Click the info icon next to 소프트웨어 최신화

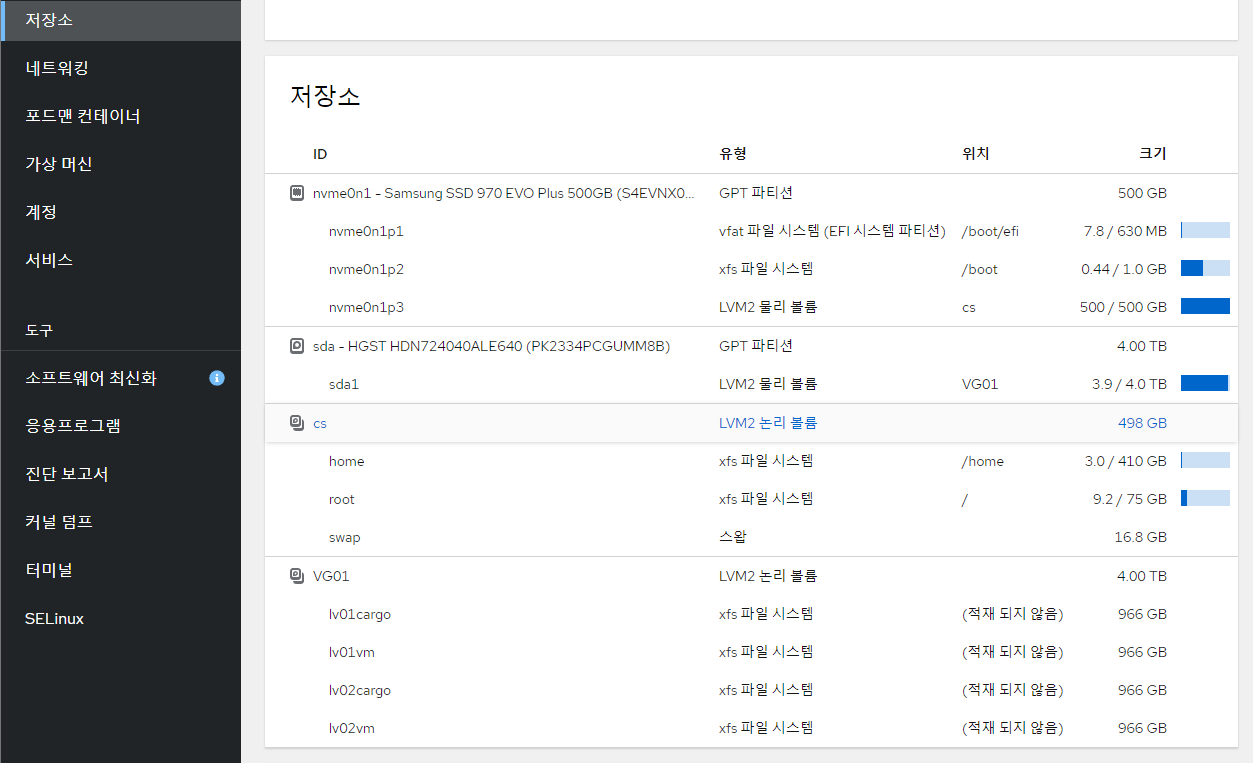pyautogui.click(x=217, y=378)
